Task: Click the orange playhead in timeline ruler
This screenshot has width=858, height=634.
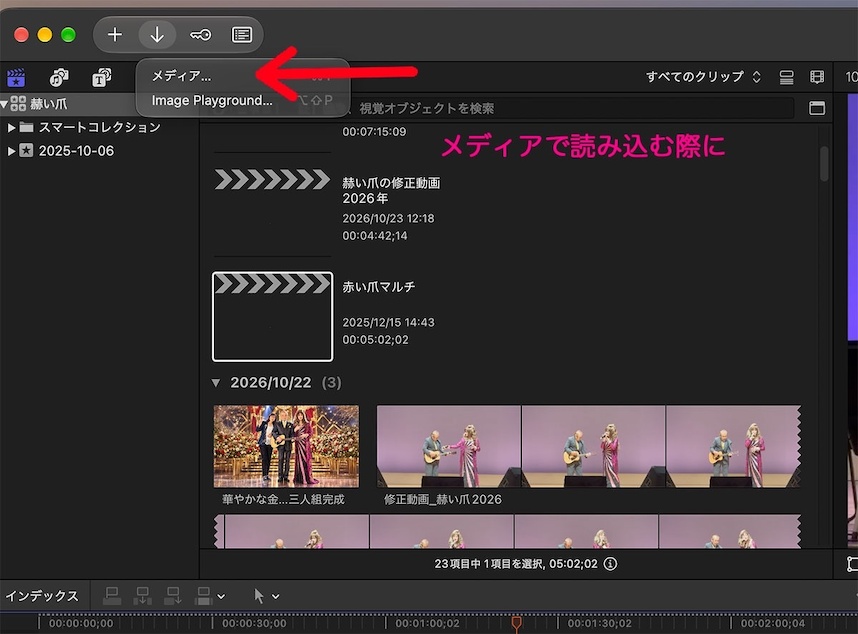Action: [x=516, y=623]
